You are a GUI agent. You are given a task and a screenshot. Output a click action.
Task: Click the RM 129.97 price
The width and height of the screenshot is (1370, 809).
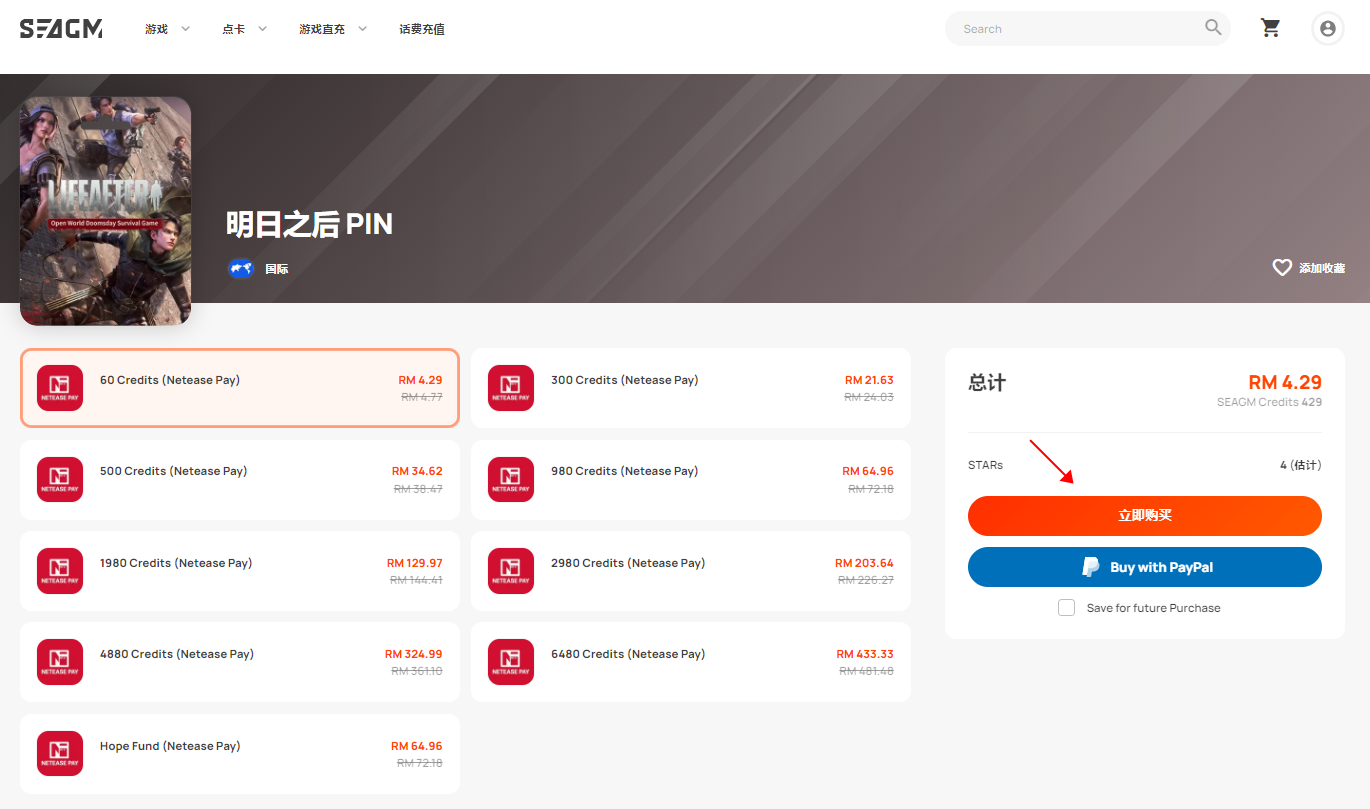point(415,563)
